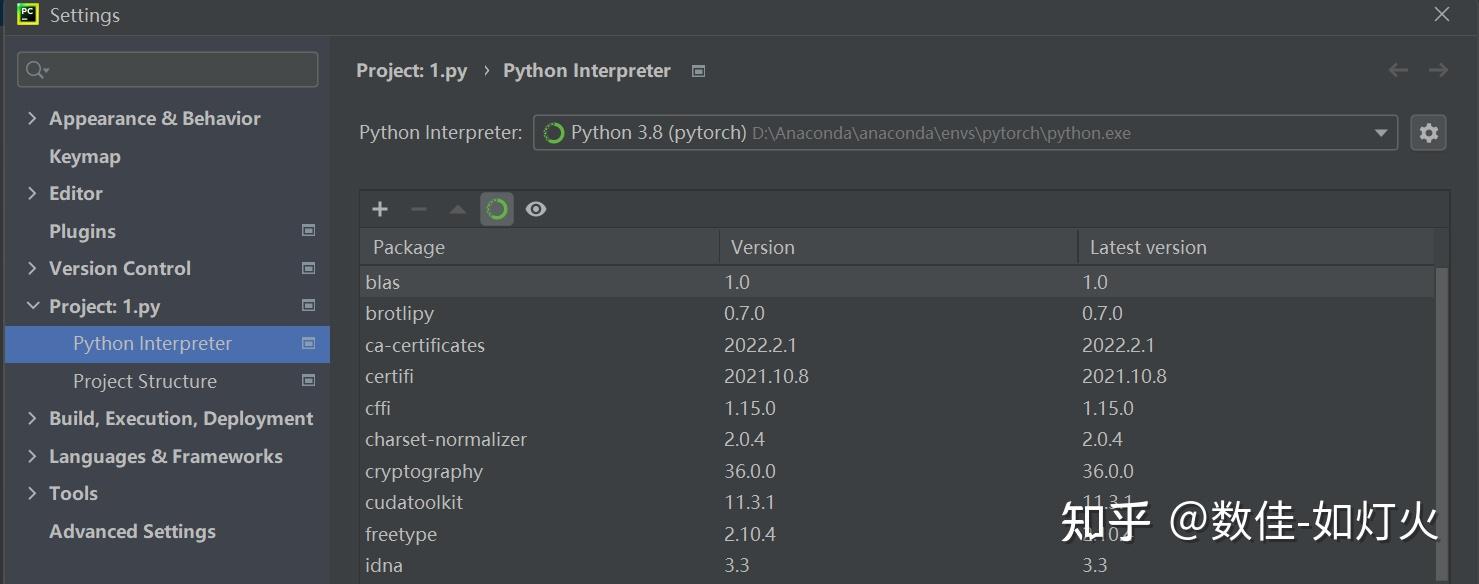This screenshot has width=1479, height=584.
Task: Click the icon beside the Python Interpreter breadcrumb
Action: [697, 70]
